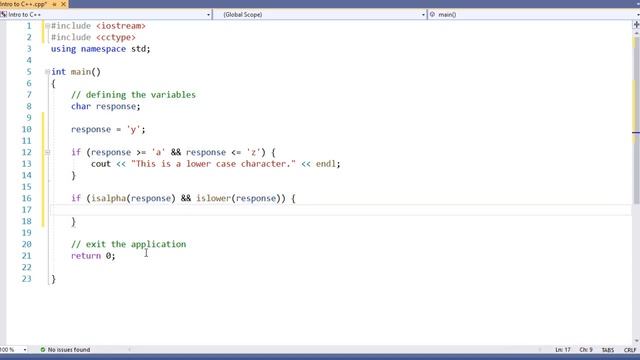This screenshot has height=360, width=640.
Task: Open the main() member dropdown
Action: coord(638,15)
